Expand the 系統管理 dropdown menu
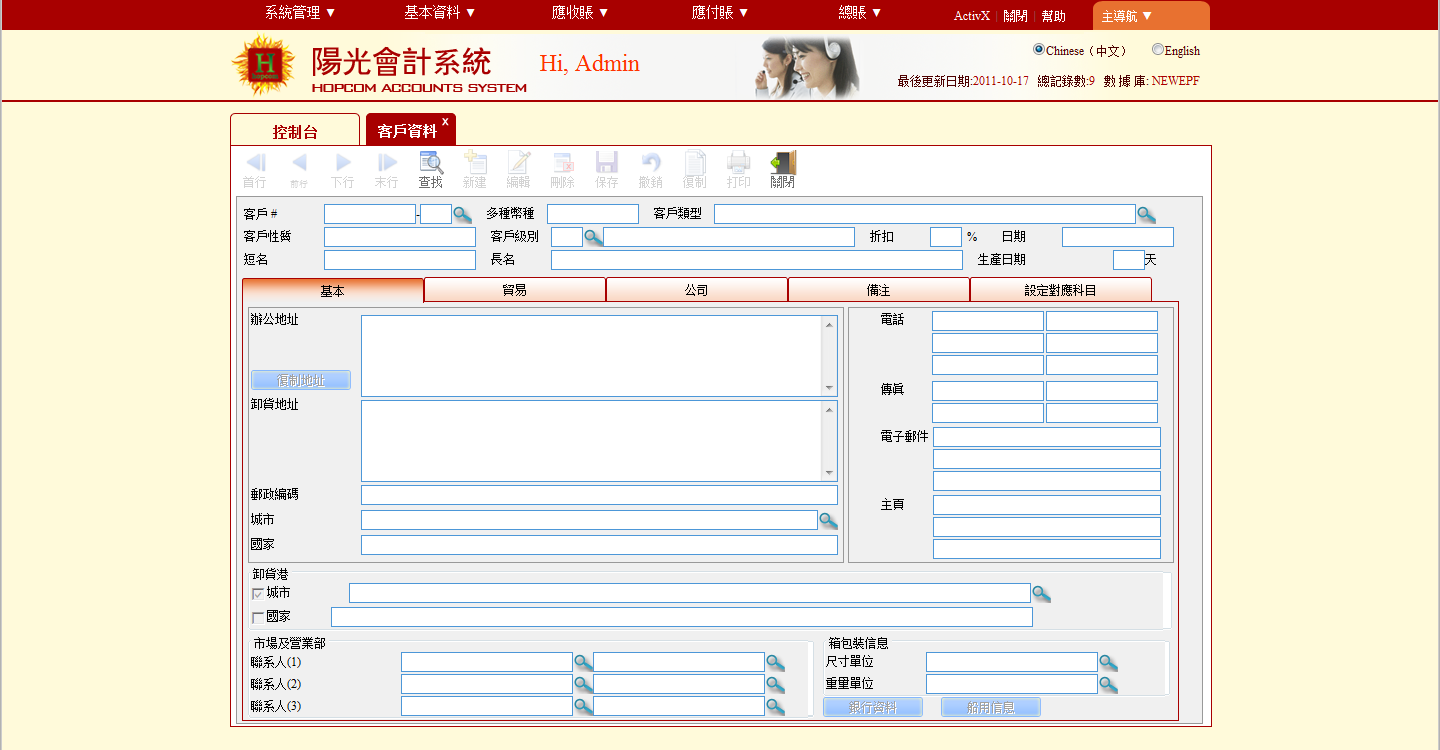Viewport: 1440px width, 750px height. pyautogui.click(x=300, y=13)
